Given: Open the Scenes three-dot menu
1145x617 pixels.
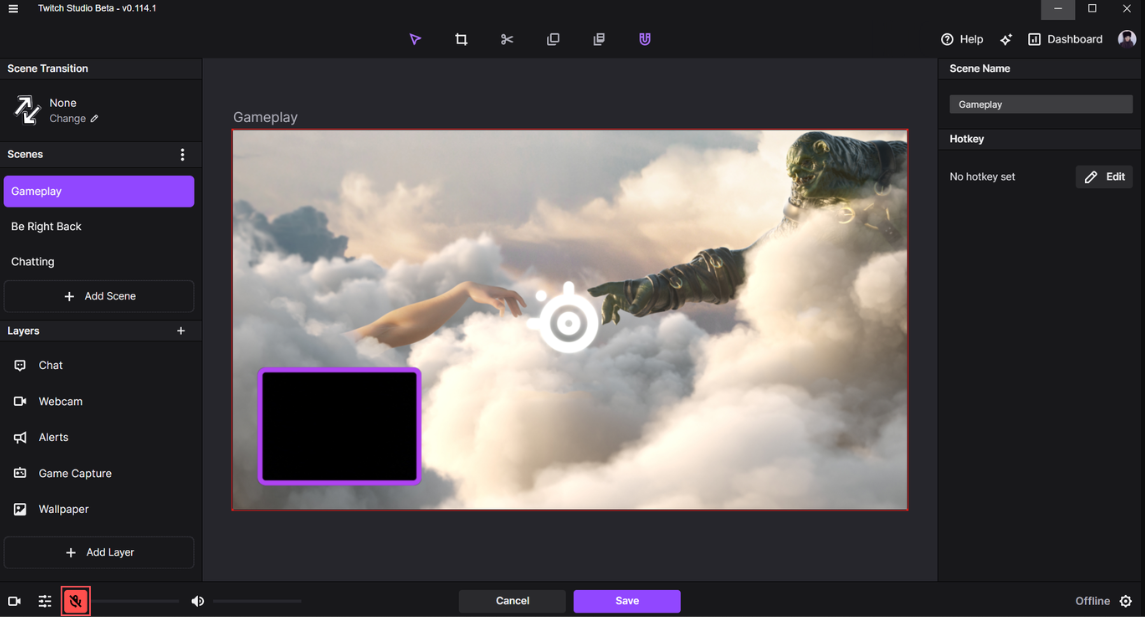Looking at the screenshot, I should click(x=183, y=154).
